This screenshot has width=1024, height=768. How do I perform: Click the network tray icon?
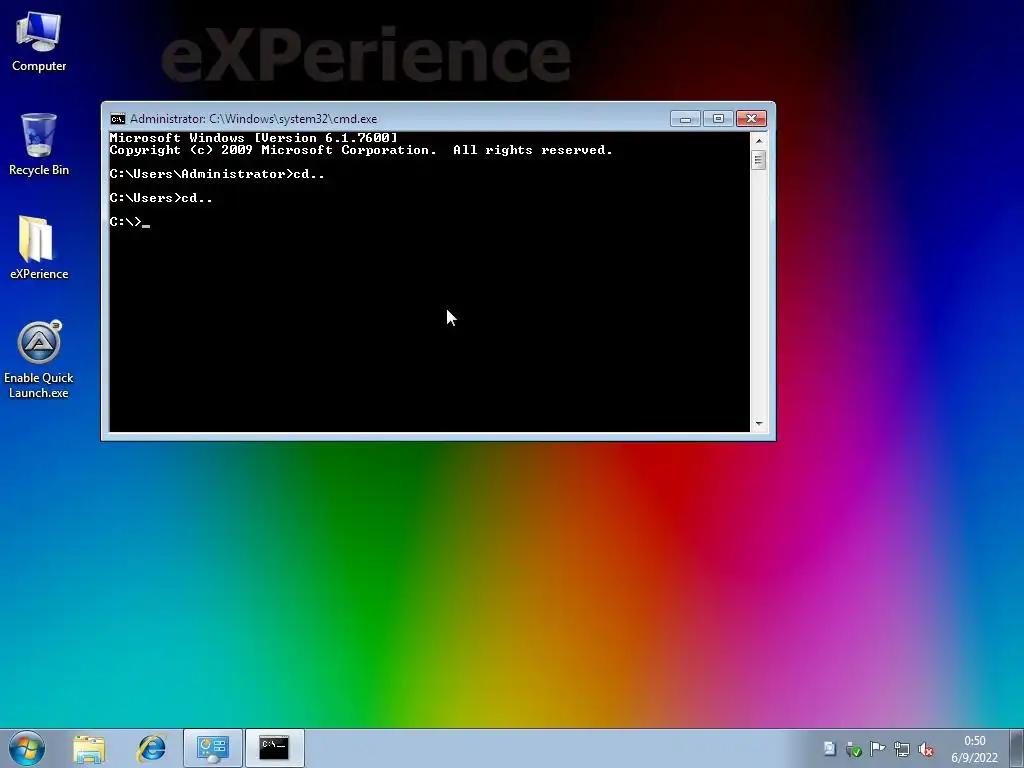[902, 749]
